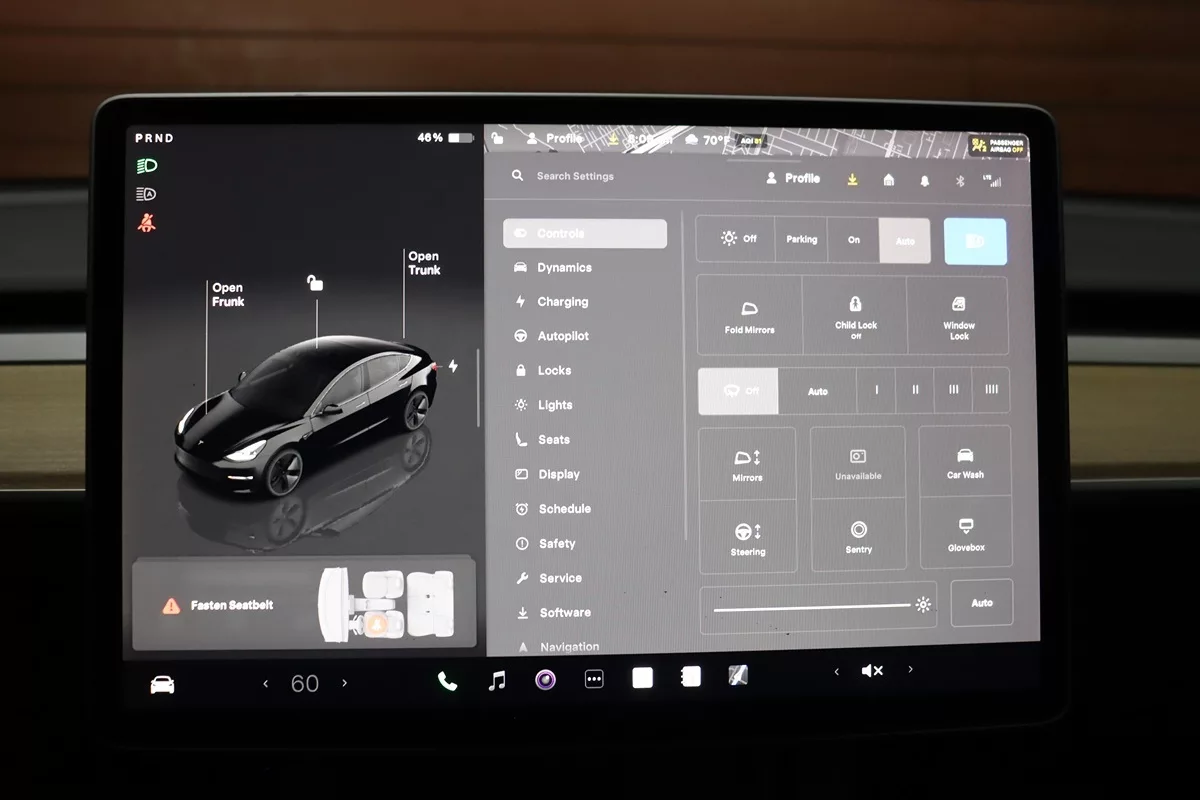Open Glovebox from controls

pos(965,534)
